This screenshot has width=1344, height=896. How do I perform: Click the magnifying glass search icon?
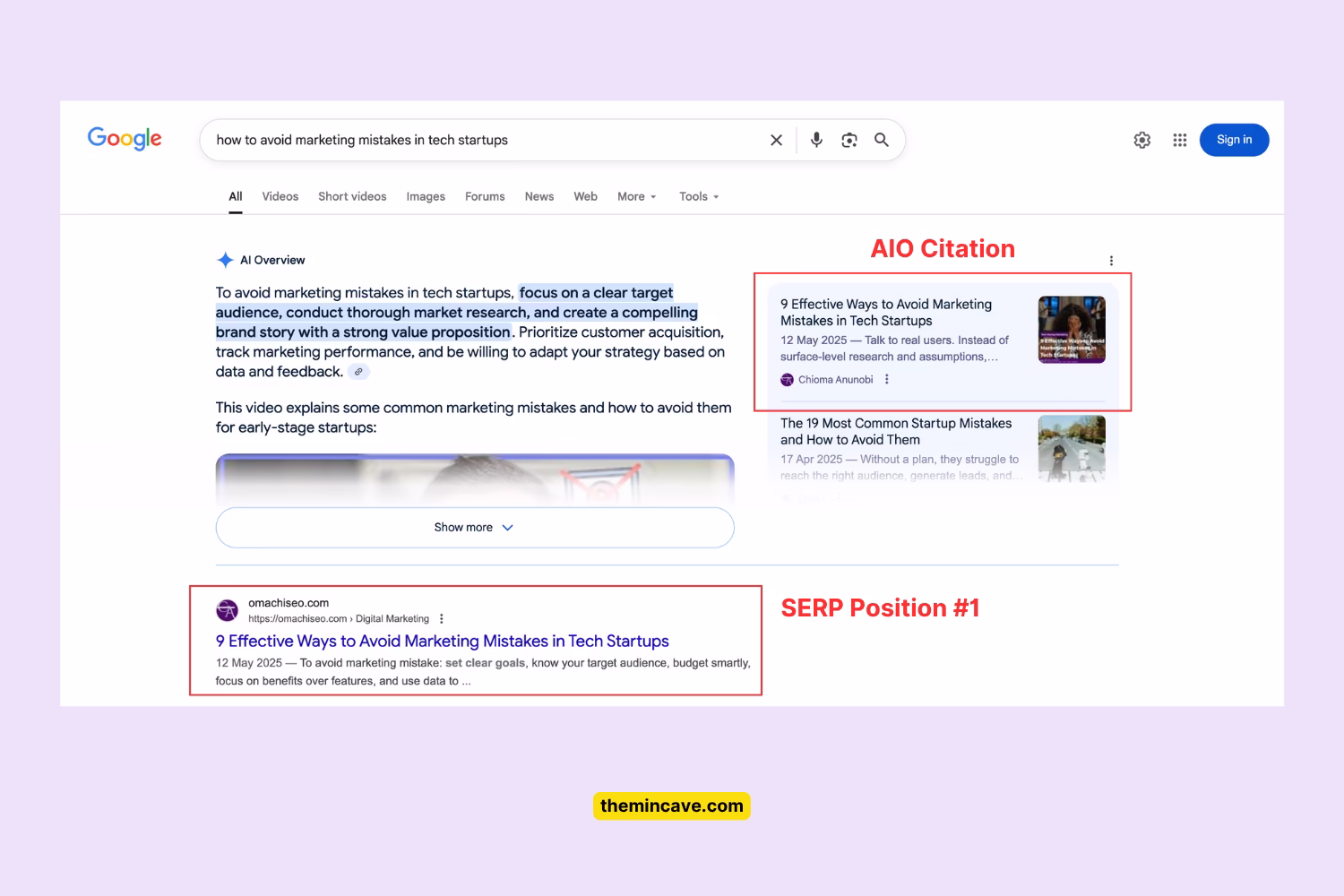[882, 140]
